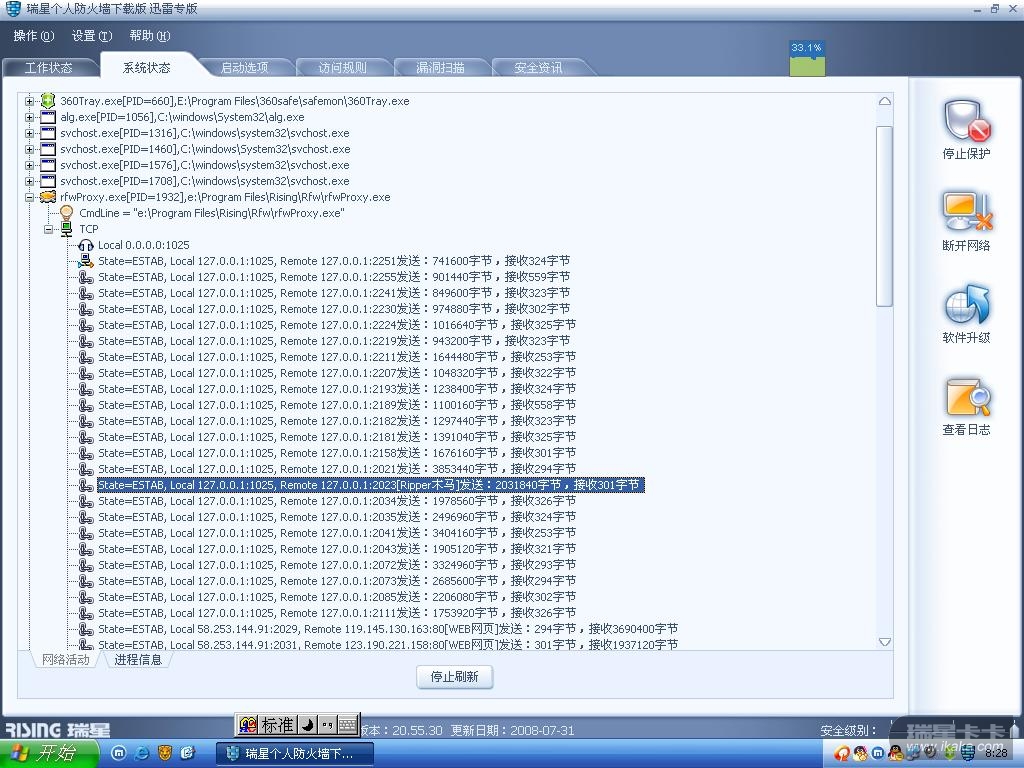Open the 设置(T) menu
The width and height of the screenshot is (1024, 768).
[x=92, y=36]
